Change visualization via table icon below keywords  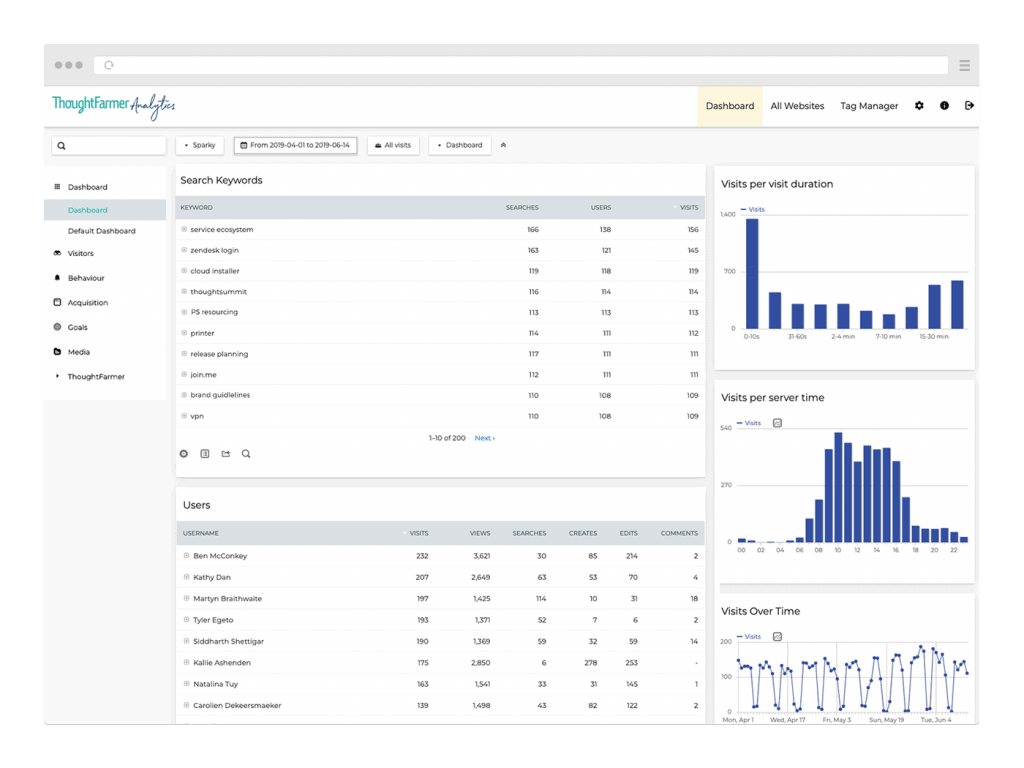click(205, 454)
